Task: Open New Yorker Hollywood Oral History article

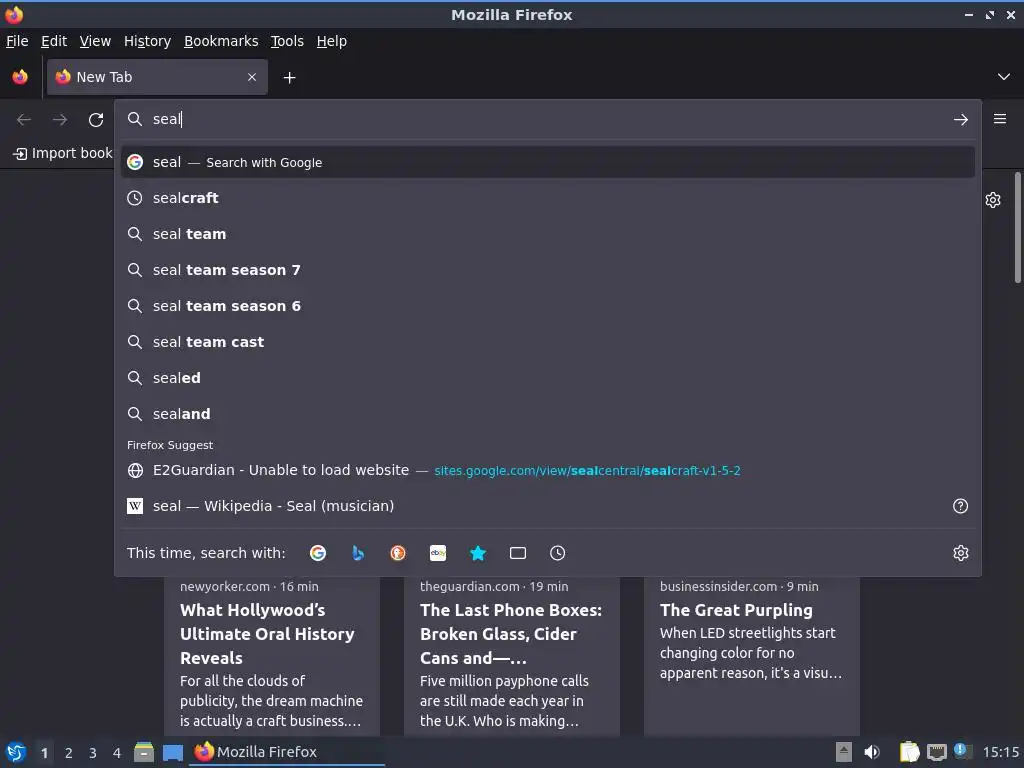Action: (272, 656)
